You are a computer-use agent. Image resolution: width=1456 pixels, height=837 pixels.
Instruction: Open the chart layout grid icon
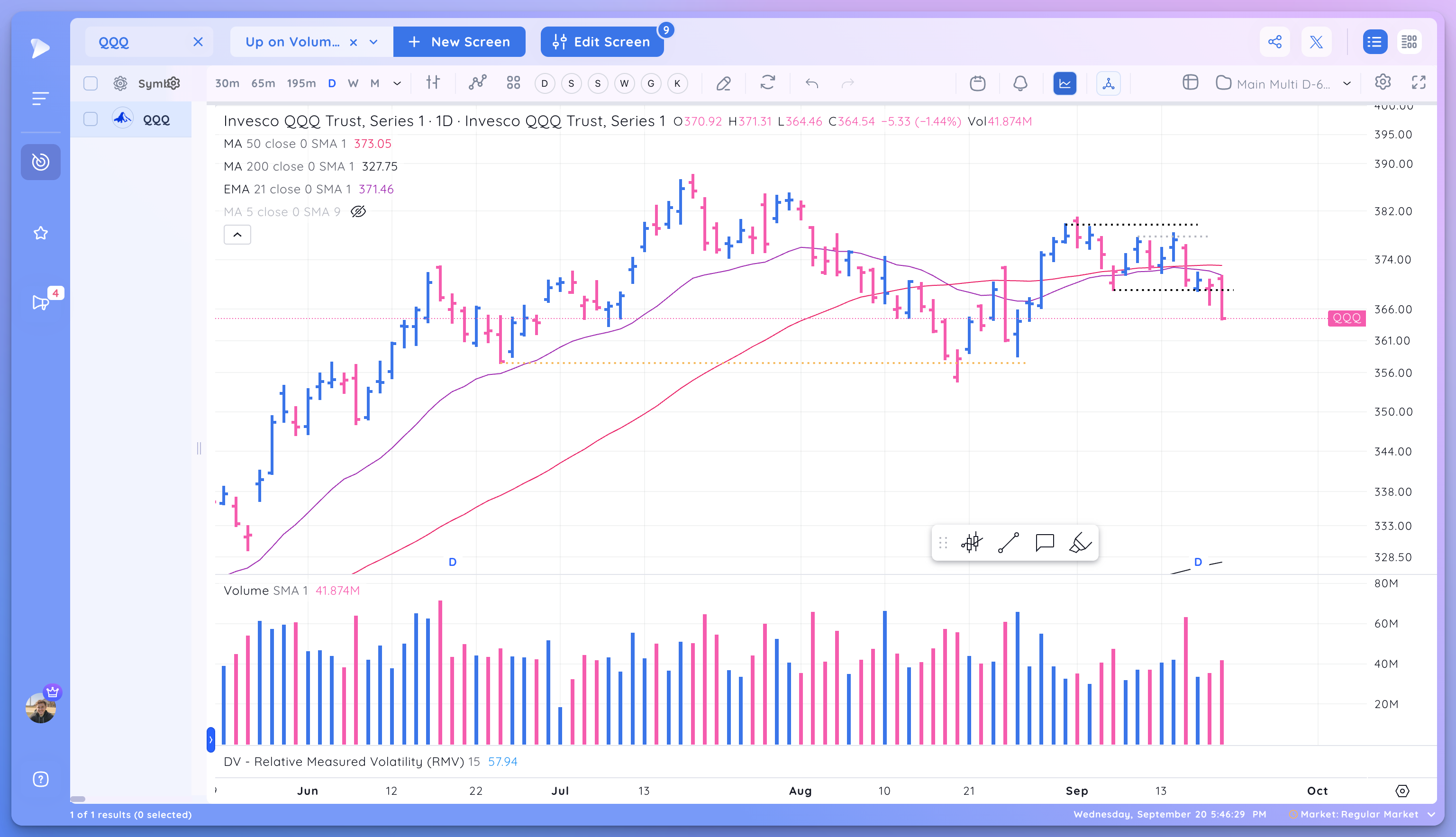pyautogui.click(x=1191, y=83)
